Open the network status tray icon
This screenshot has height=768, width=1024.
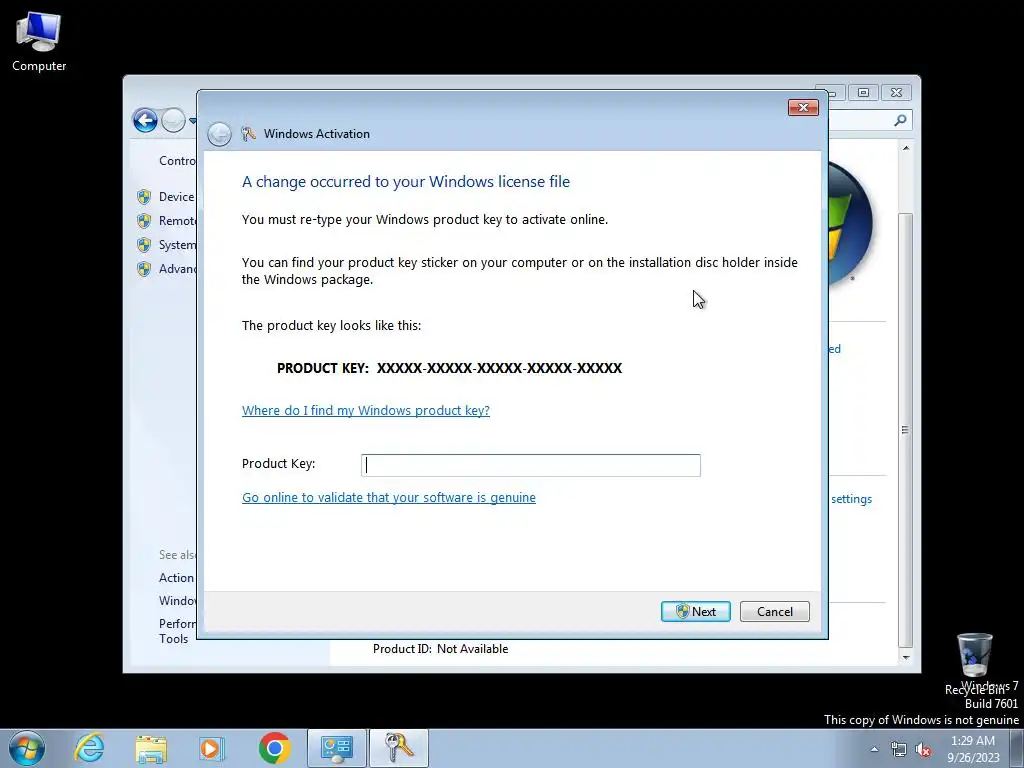click(x=899, y=749)
